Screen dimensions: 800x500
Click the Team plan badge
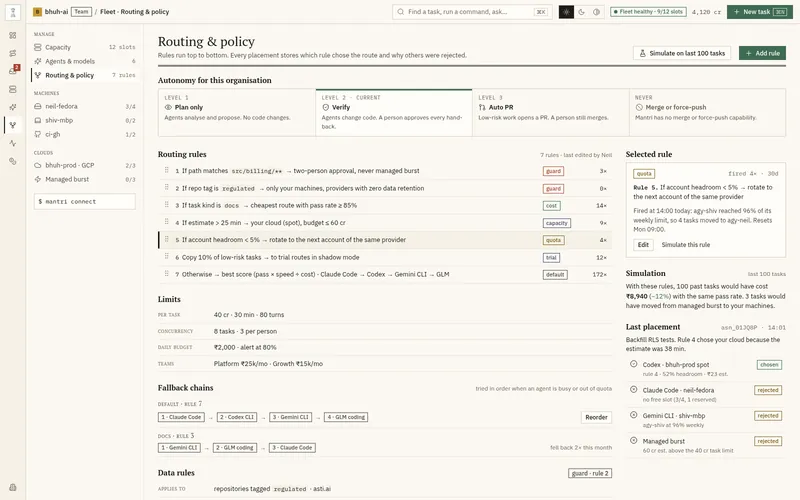point(81,11)
